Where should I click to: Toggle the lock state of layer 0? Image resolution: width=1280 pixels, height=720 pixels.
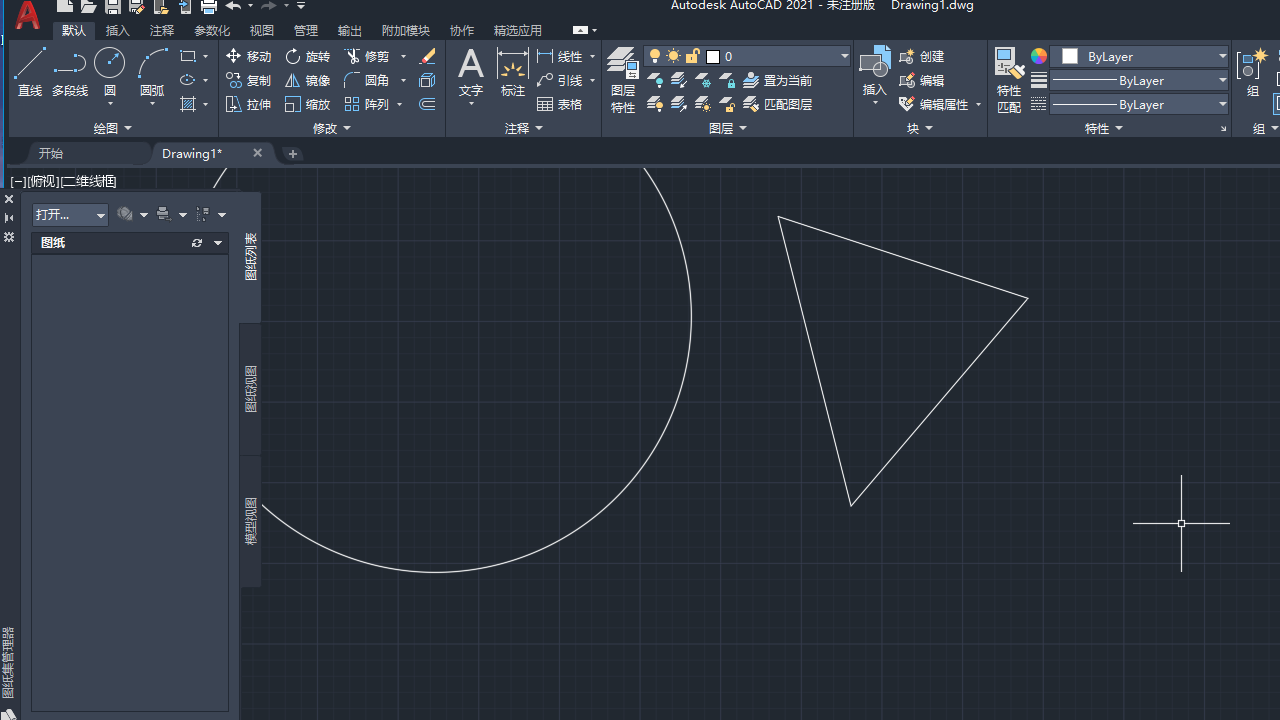pos(691,56)
